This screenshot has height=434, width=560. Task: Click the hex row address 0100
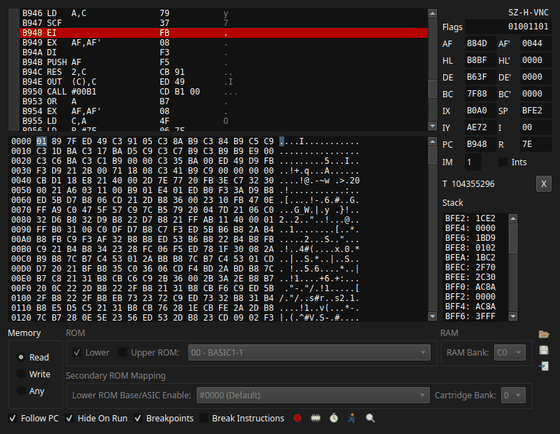point(21,298)
